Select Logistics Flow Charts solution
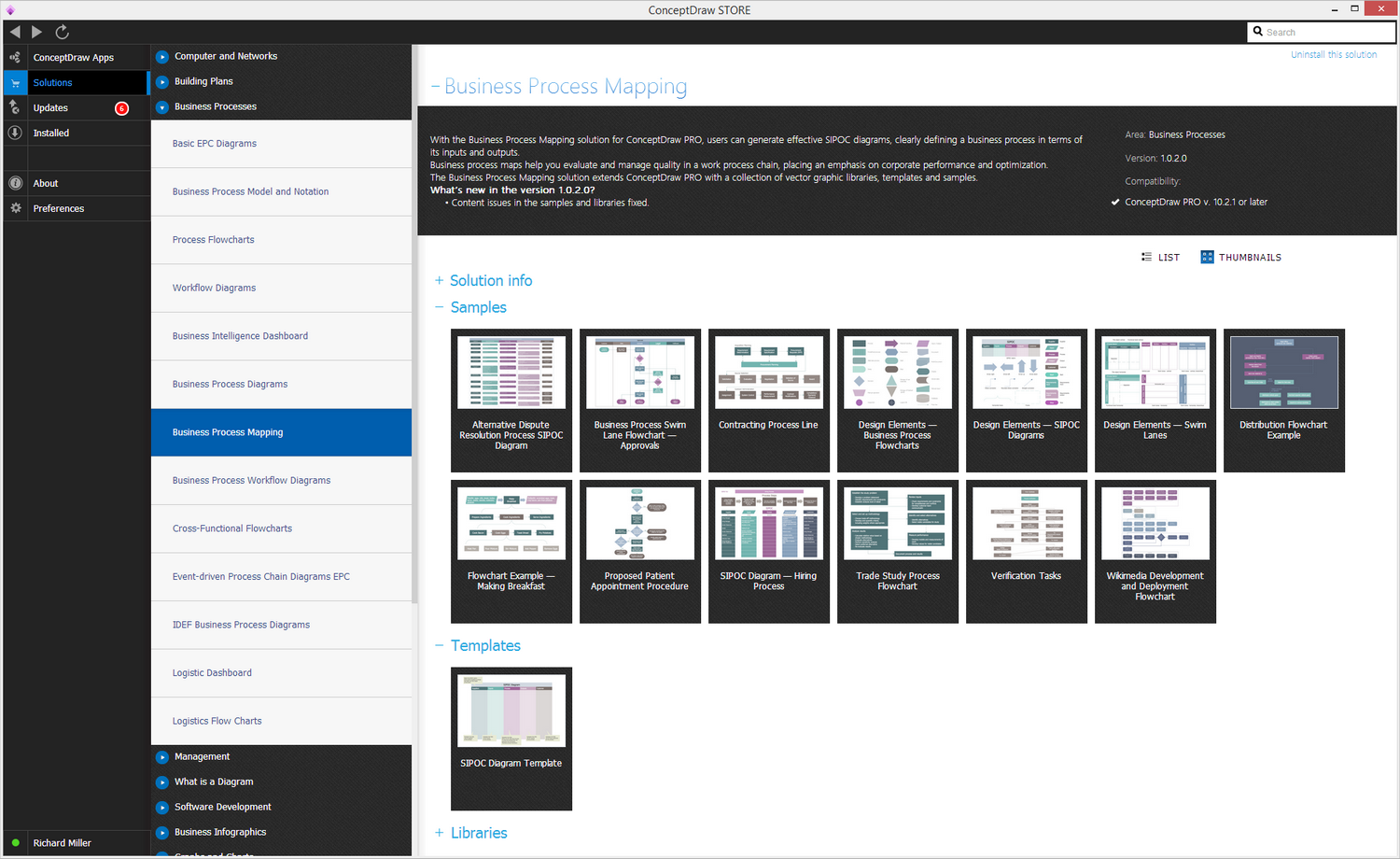Image resolution: width=1400 pixels, height=859 pixels. [x=281, y=721]
